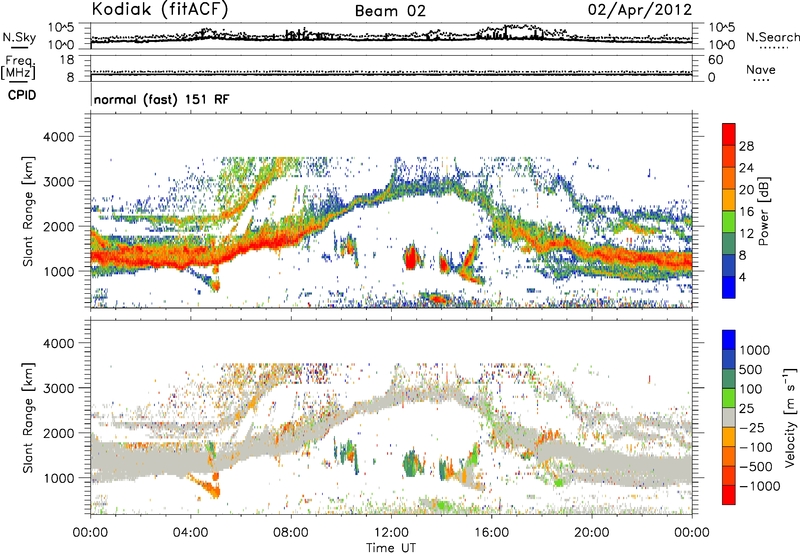The image size is (800, 554).
Task: Select the "16:00" time tick label
Action: pyautogui.click(x=491, y=533)
